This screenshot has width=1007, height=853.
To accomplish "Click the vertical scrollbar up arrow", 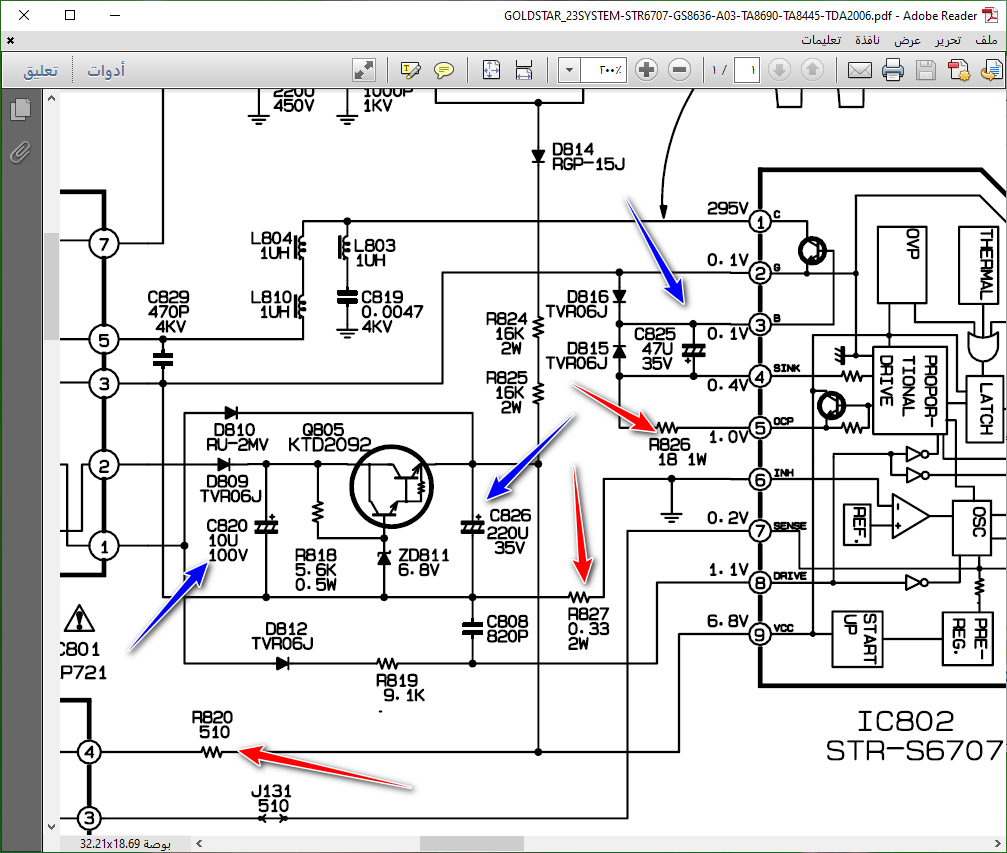I will click(51, 99).
